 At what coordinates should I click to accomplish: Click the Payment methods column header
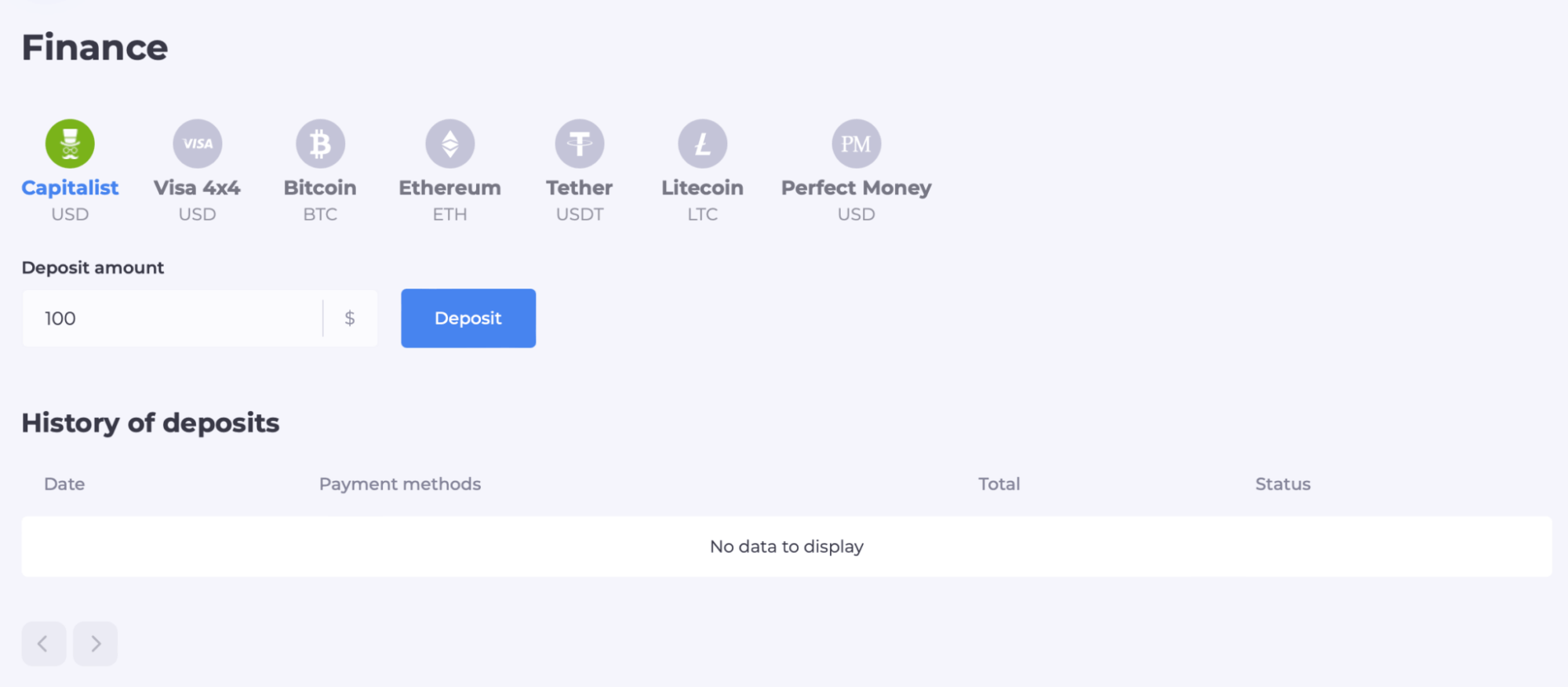[x=400, y=484]
